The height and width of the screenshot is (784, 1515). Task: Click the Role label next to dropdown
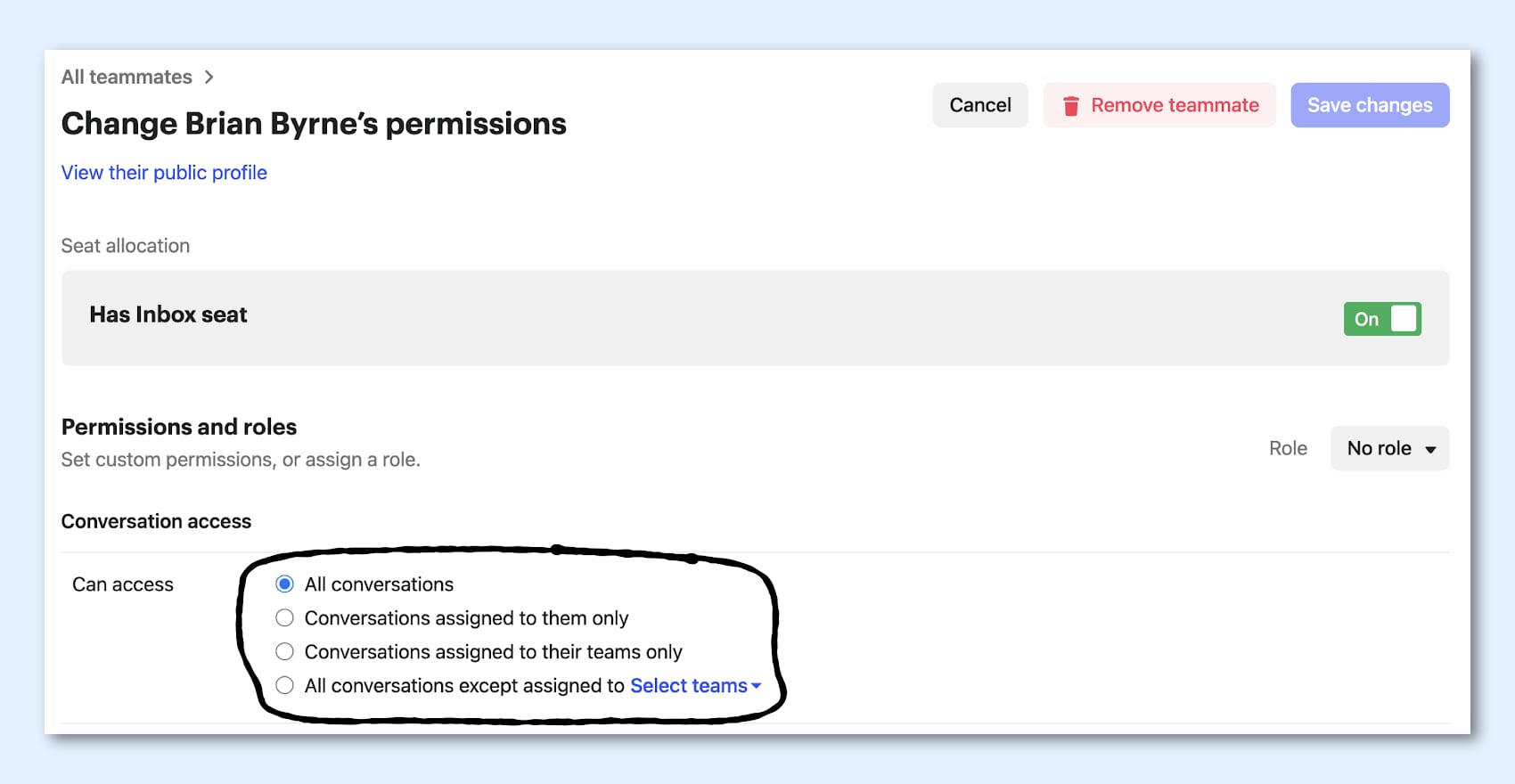(1288, 448)
